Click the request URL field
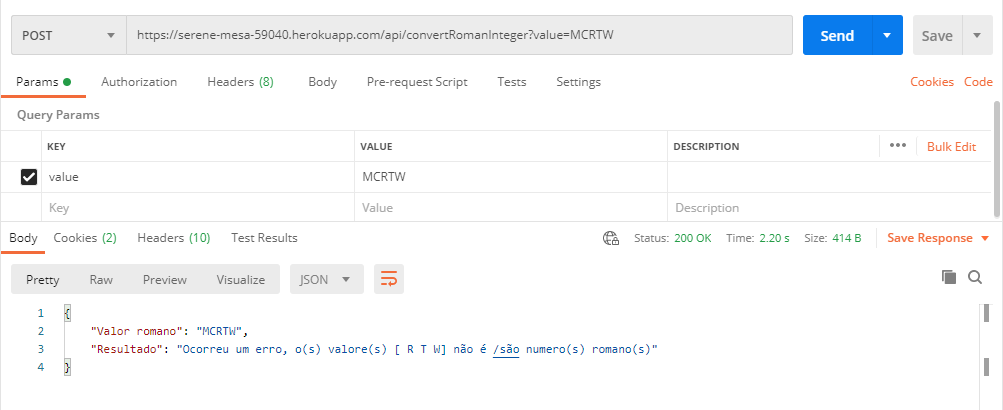 tap(460, 35)
